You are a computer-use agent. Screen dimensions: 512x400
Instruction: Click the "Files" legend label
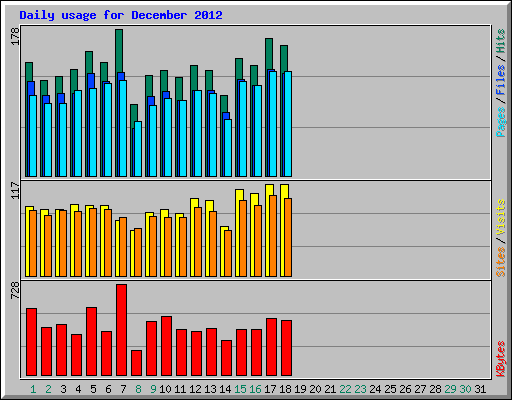click(x=501, y=80)
